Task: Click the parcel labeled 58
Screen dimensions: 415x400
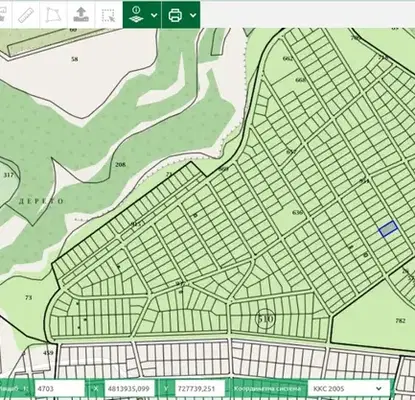Action: click(x=75, y=59)
